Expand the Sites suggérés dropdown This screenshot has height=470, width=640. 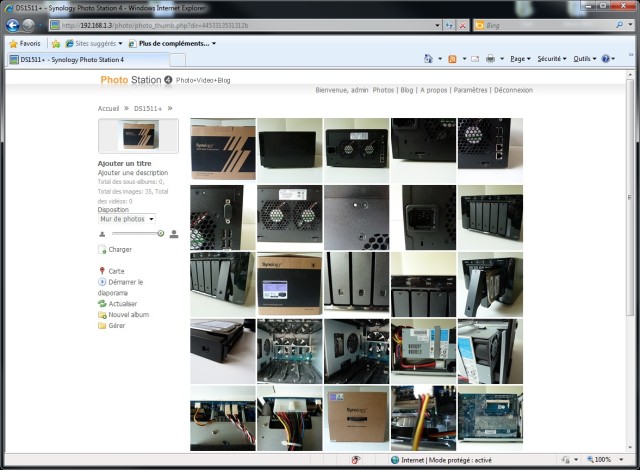pyautogui.click(x=120, y=43)
